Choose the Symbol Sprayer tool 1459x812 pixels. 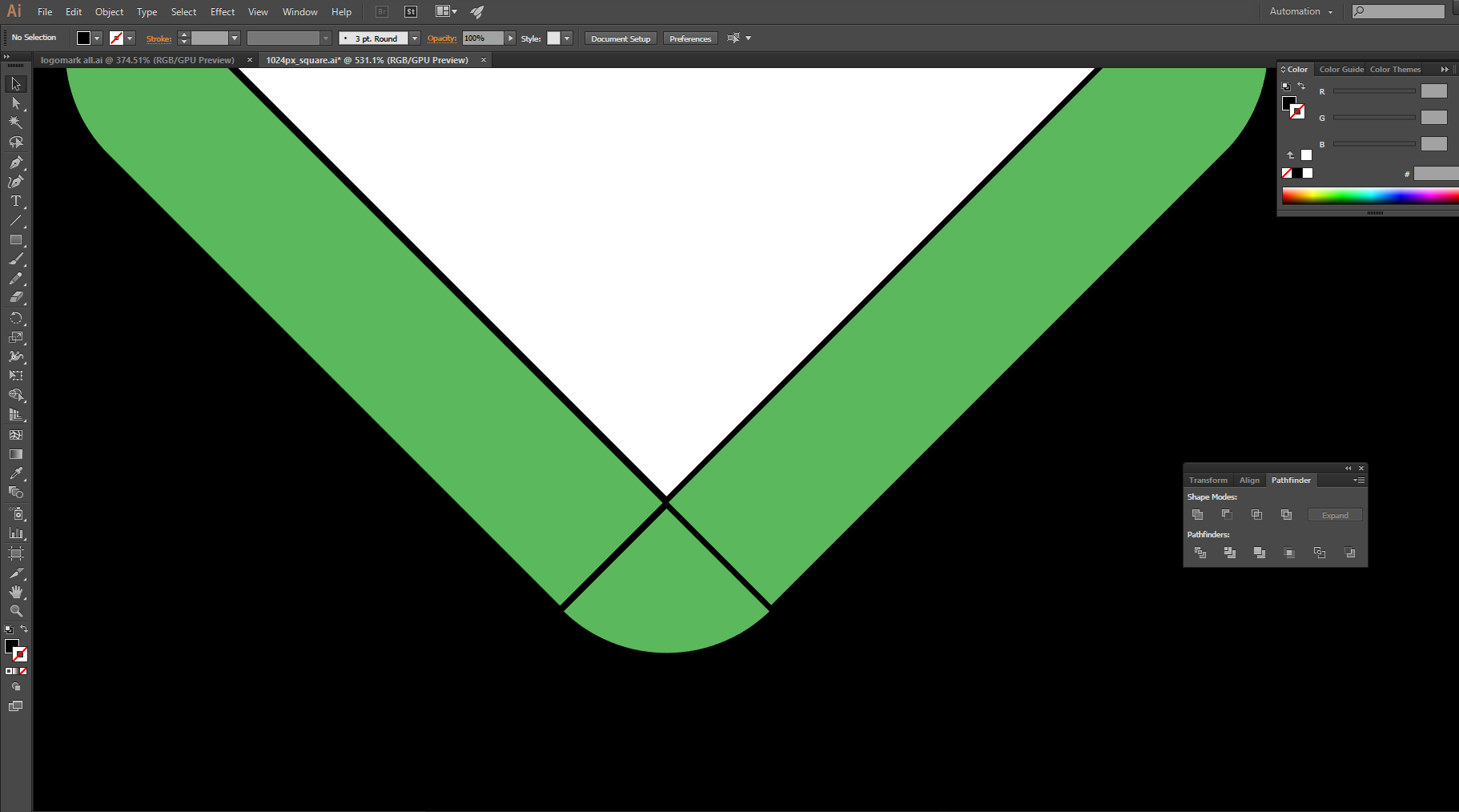click(x=16, y=513)
